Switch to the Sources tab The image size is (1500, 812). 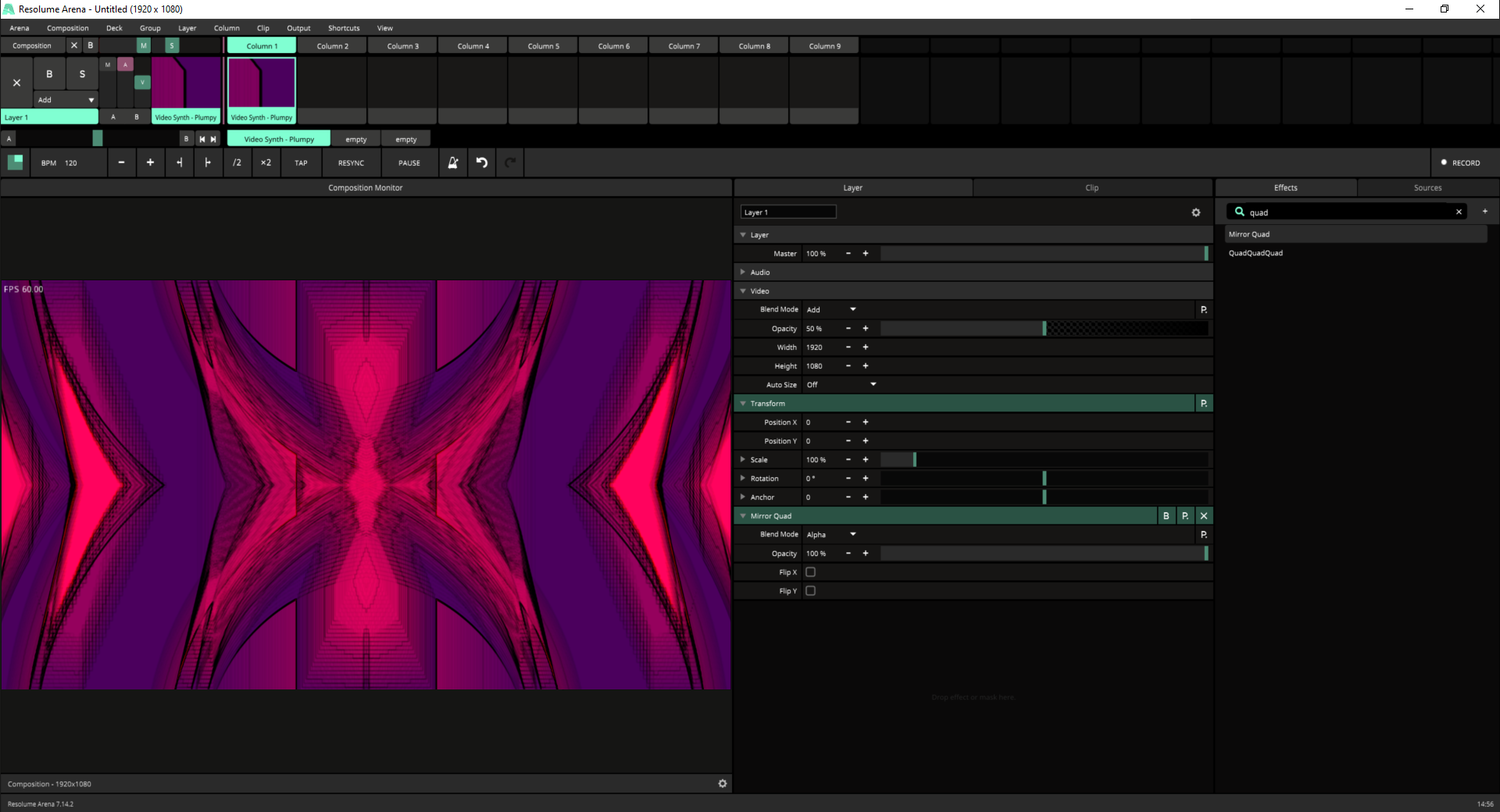pyautogui.click(x=1427, y=188)
